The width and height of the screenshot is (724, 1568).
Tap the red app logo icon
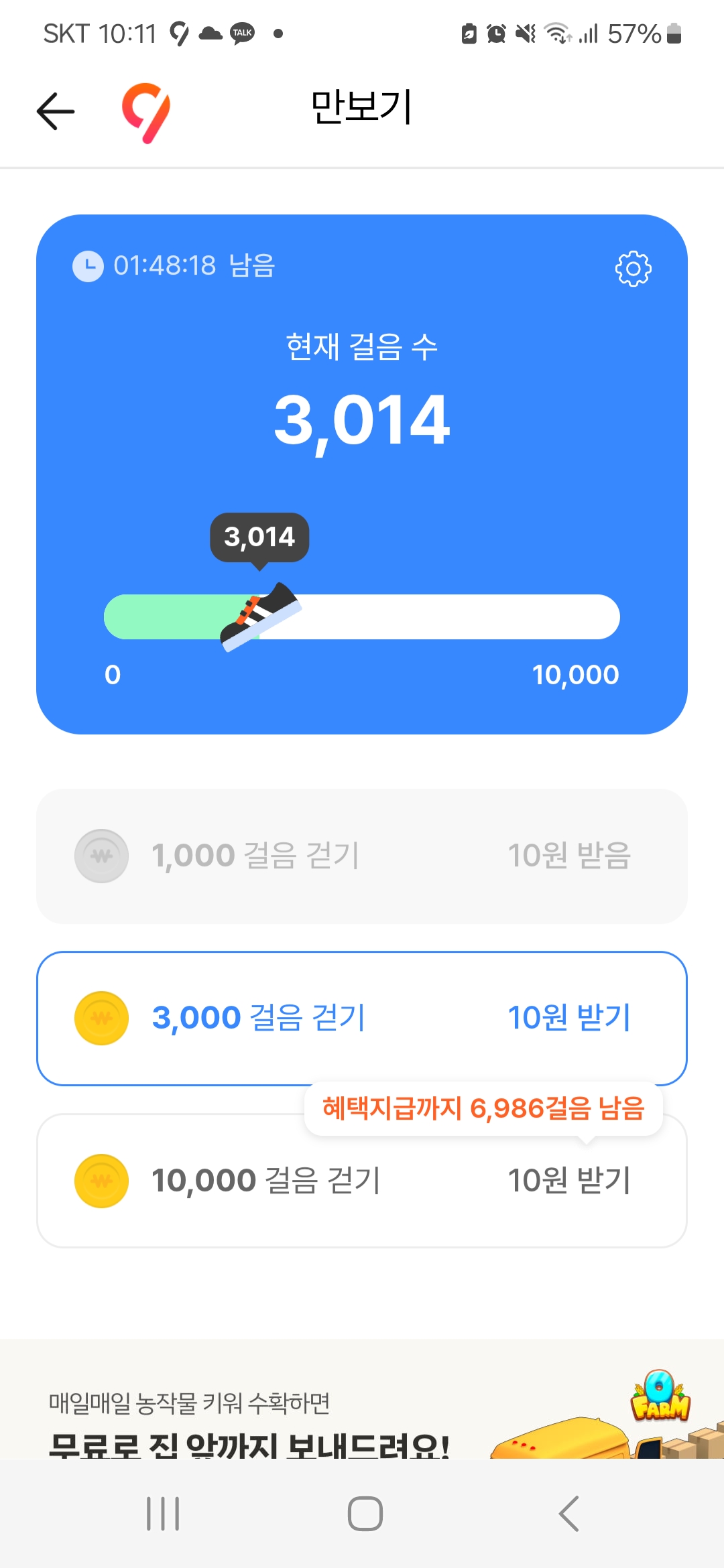point(146,112)
